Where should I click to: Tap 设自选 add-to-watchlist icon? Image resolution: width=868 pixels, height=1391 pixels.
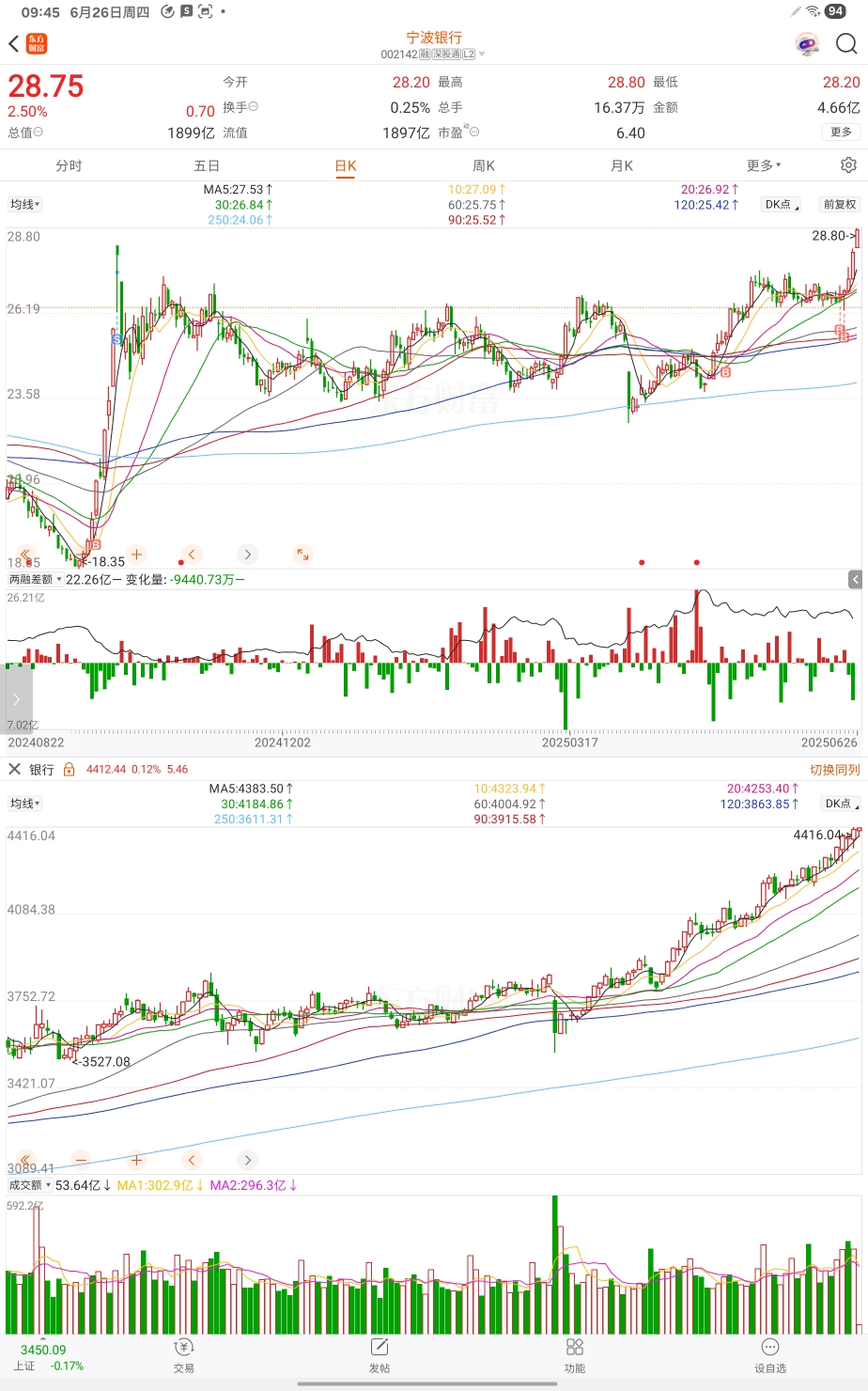pos(770,1354)
